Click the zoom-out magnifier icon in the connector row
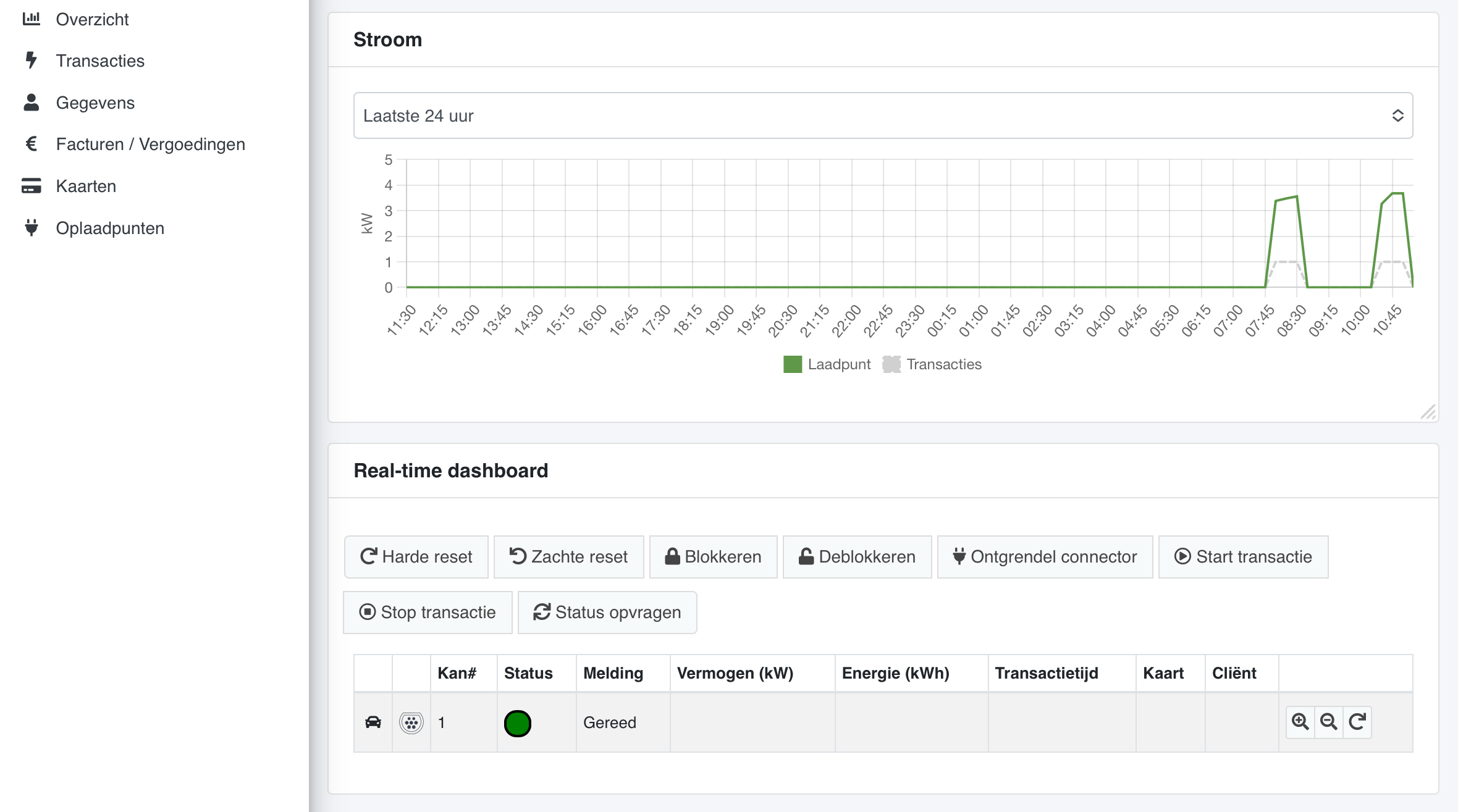1458x812 pixels. 1328,721
